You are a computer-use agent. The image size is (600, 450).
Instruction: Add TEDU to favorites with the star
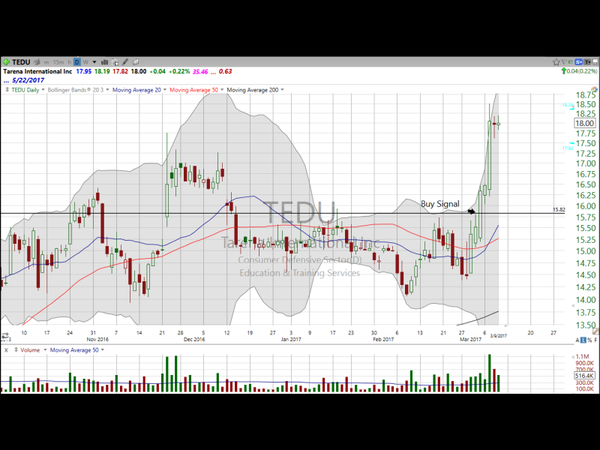[556, 62]
